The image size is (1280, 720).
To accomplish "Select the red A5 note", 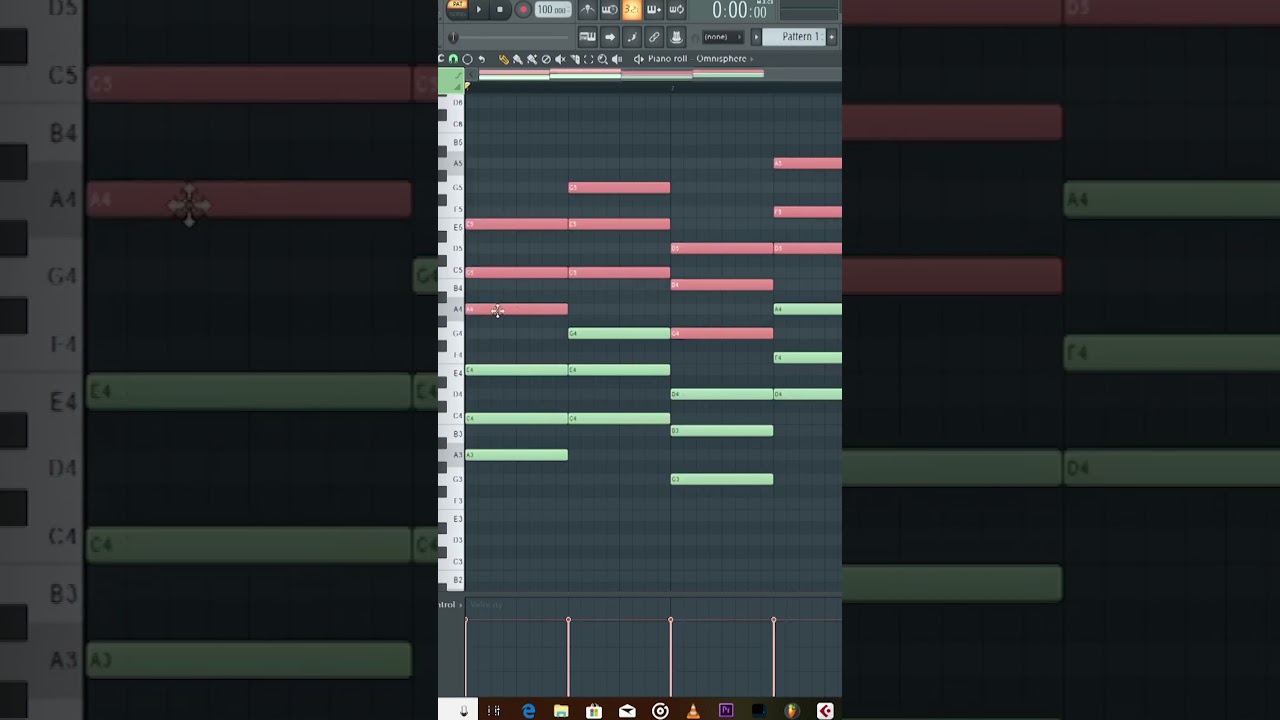I will pos(807,163).
